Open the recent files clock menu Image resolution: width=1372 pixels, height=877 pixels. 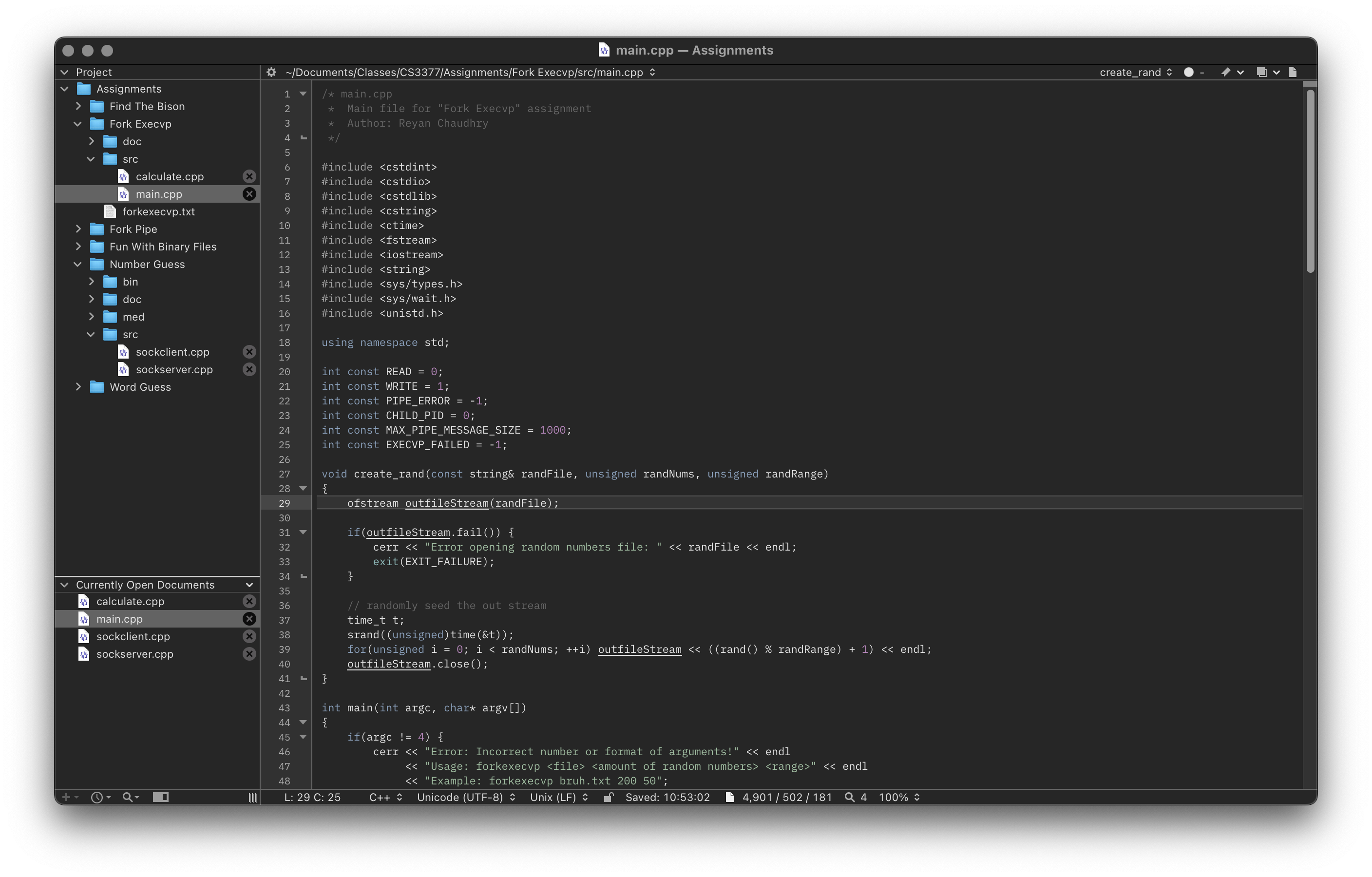click(97, 797)
